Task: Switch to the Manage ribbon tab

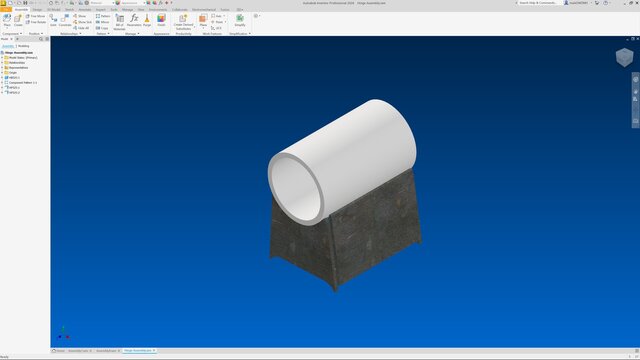Action: click(127, 9)
